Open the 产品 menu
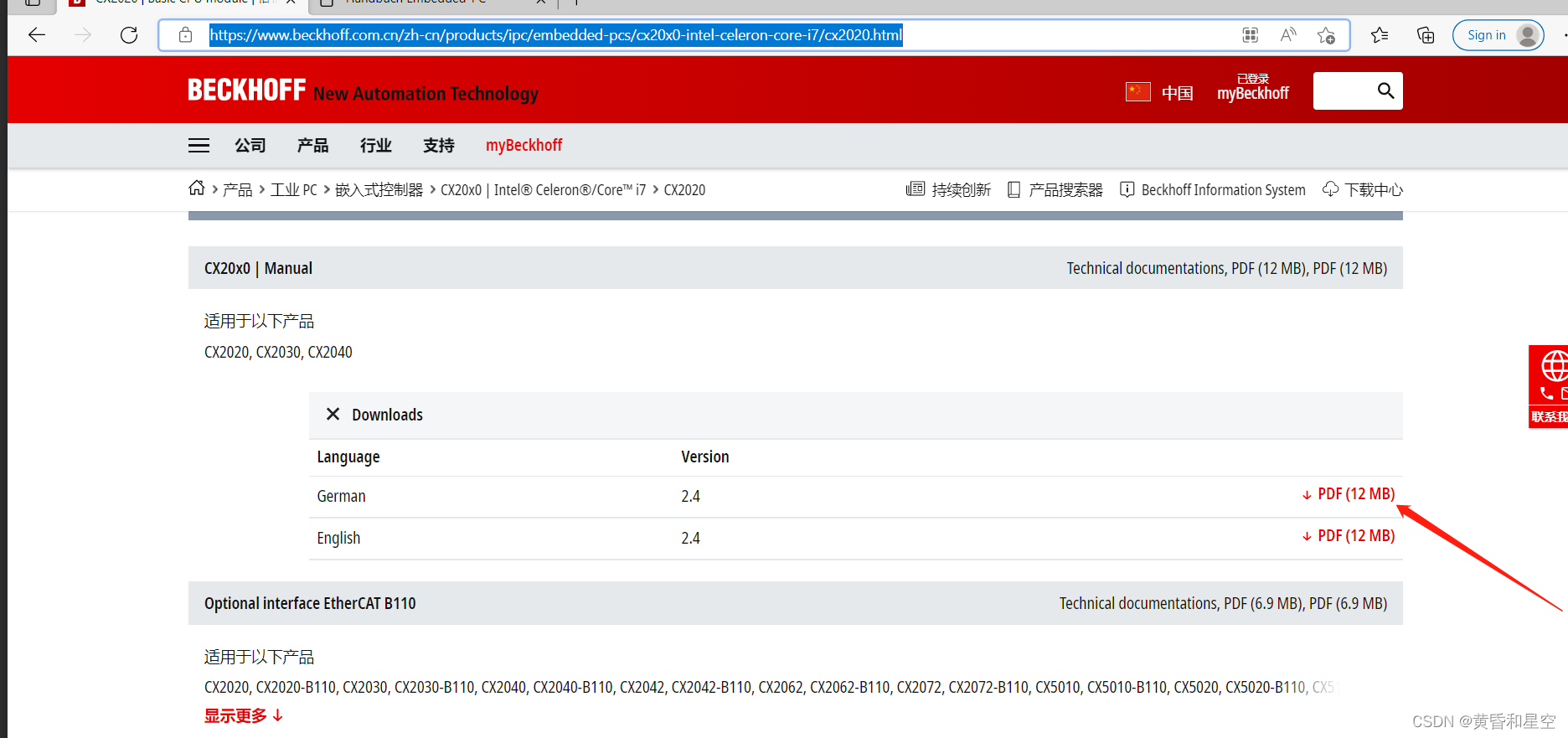 312,146
